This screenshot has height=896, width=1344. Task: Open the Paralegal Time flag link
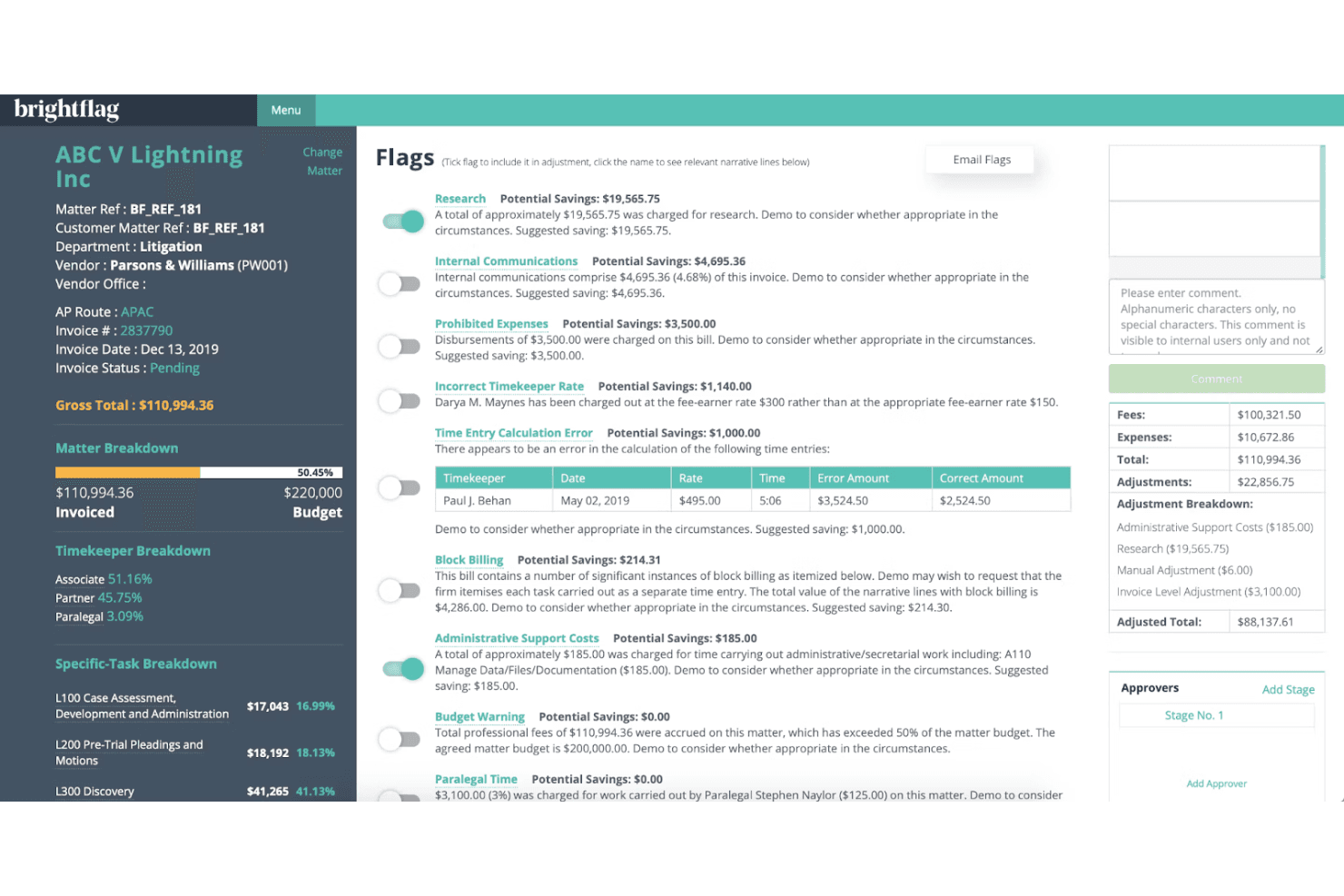tap(476, 780)
